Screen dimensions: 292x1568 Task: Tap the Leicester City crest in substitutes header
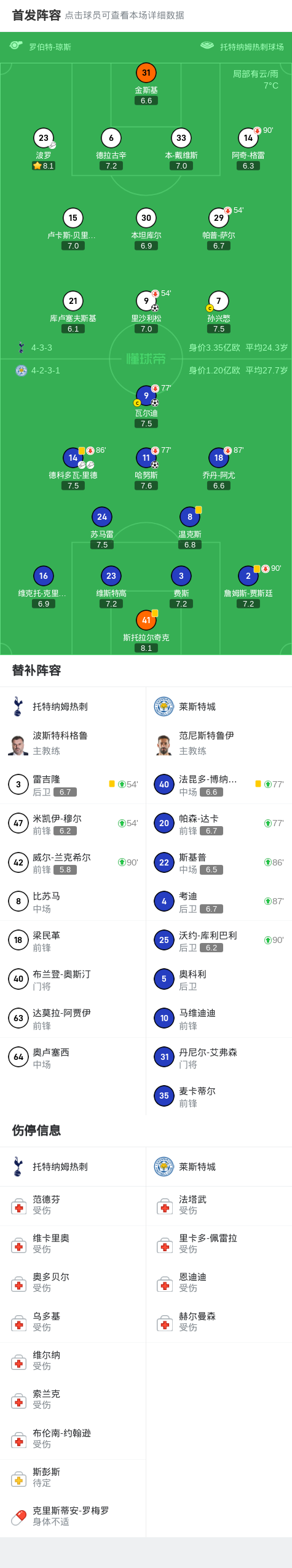[164, 706]
